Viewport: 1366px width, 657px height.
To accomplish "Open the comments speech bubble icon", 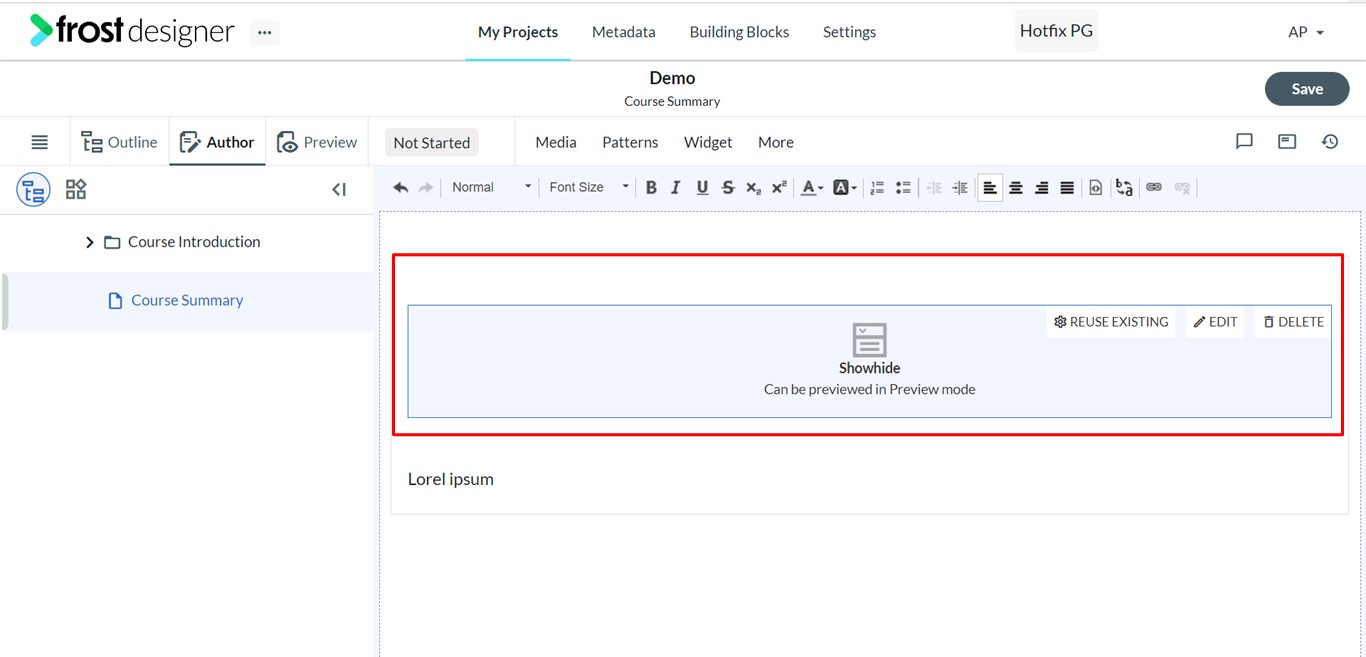I will [1244, 142].
